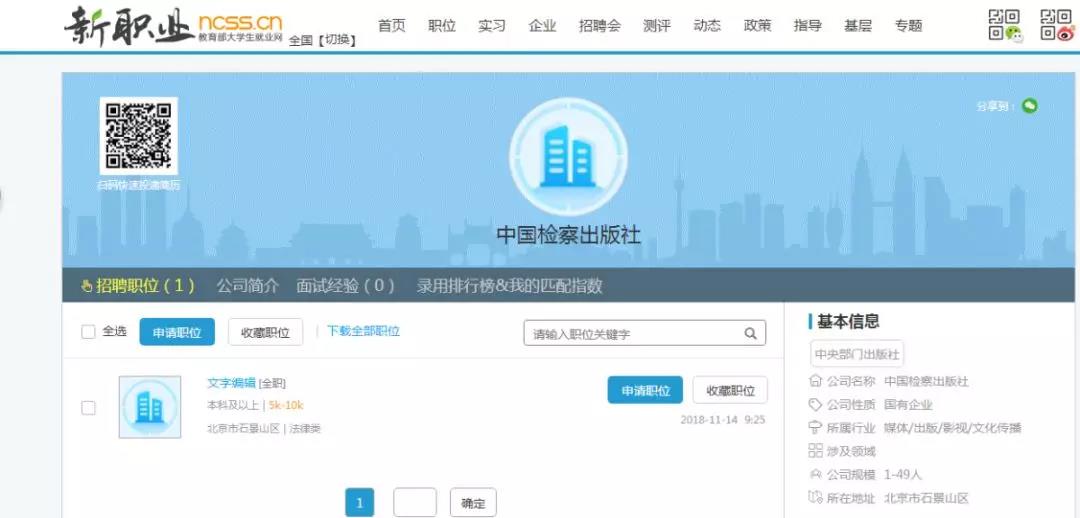Click the signpost icon beside 所属行业
This screenshot has width=1080, height=518.
click(816, 428)
